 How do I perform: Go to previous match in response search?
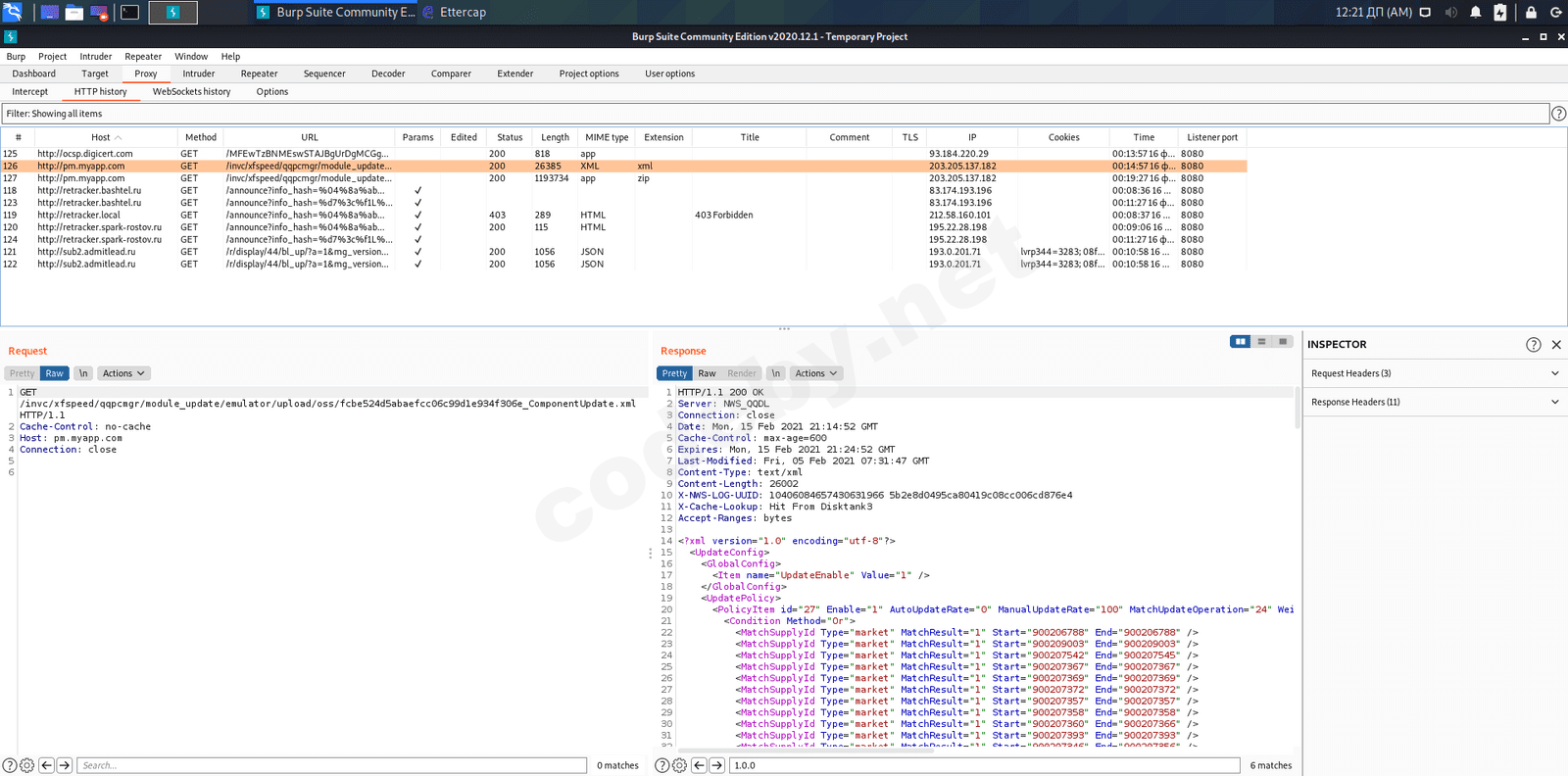click(699, 765)
